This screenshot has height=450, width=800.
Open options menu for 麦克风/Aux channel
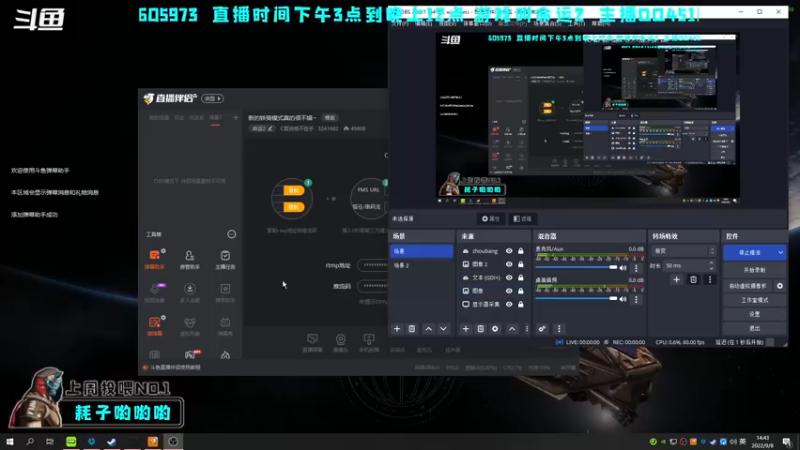(636, 268)
